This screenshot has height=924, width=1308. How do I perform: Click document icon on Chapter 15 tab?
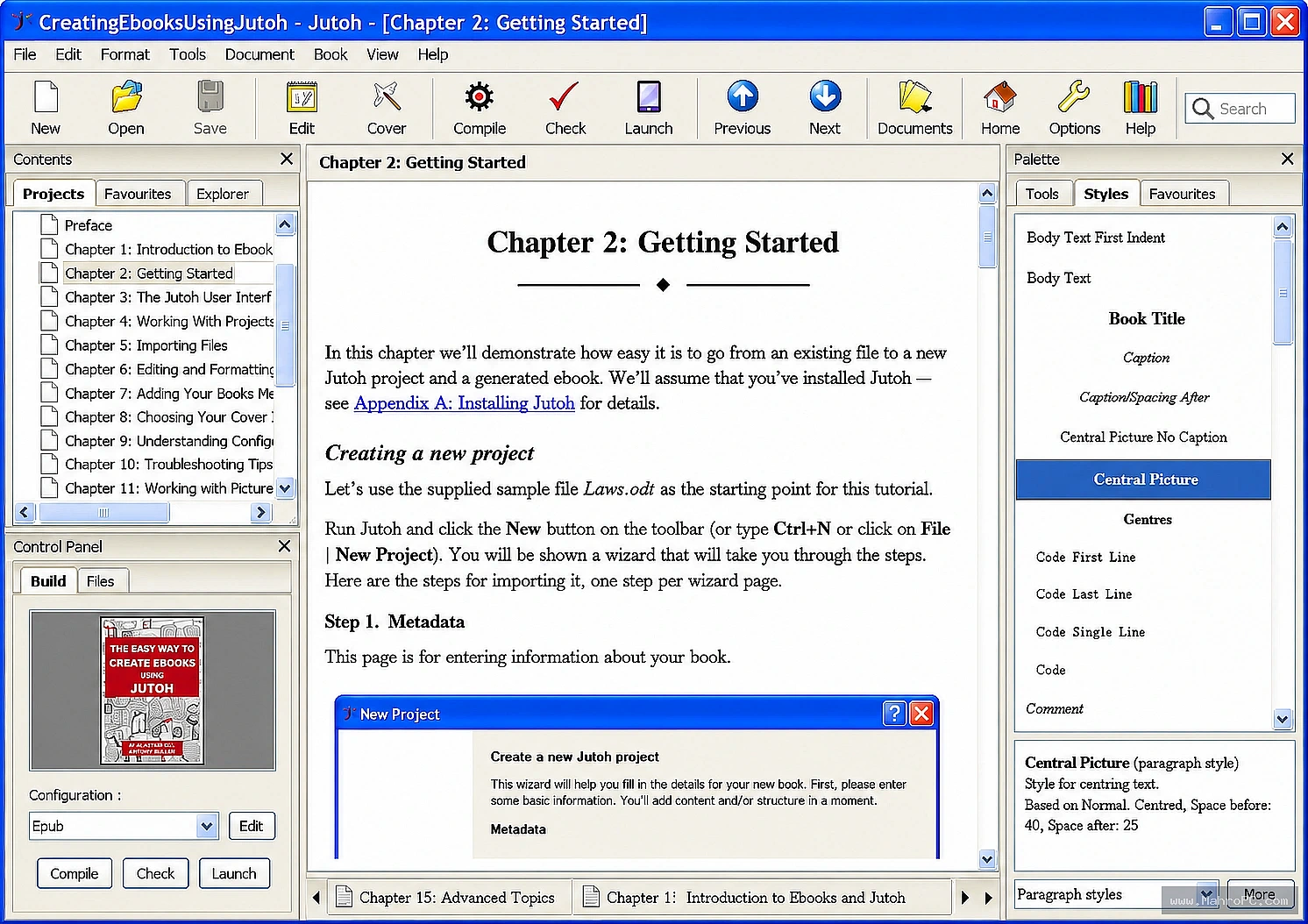point(345,897)
